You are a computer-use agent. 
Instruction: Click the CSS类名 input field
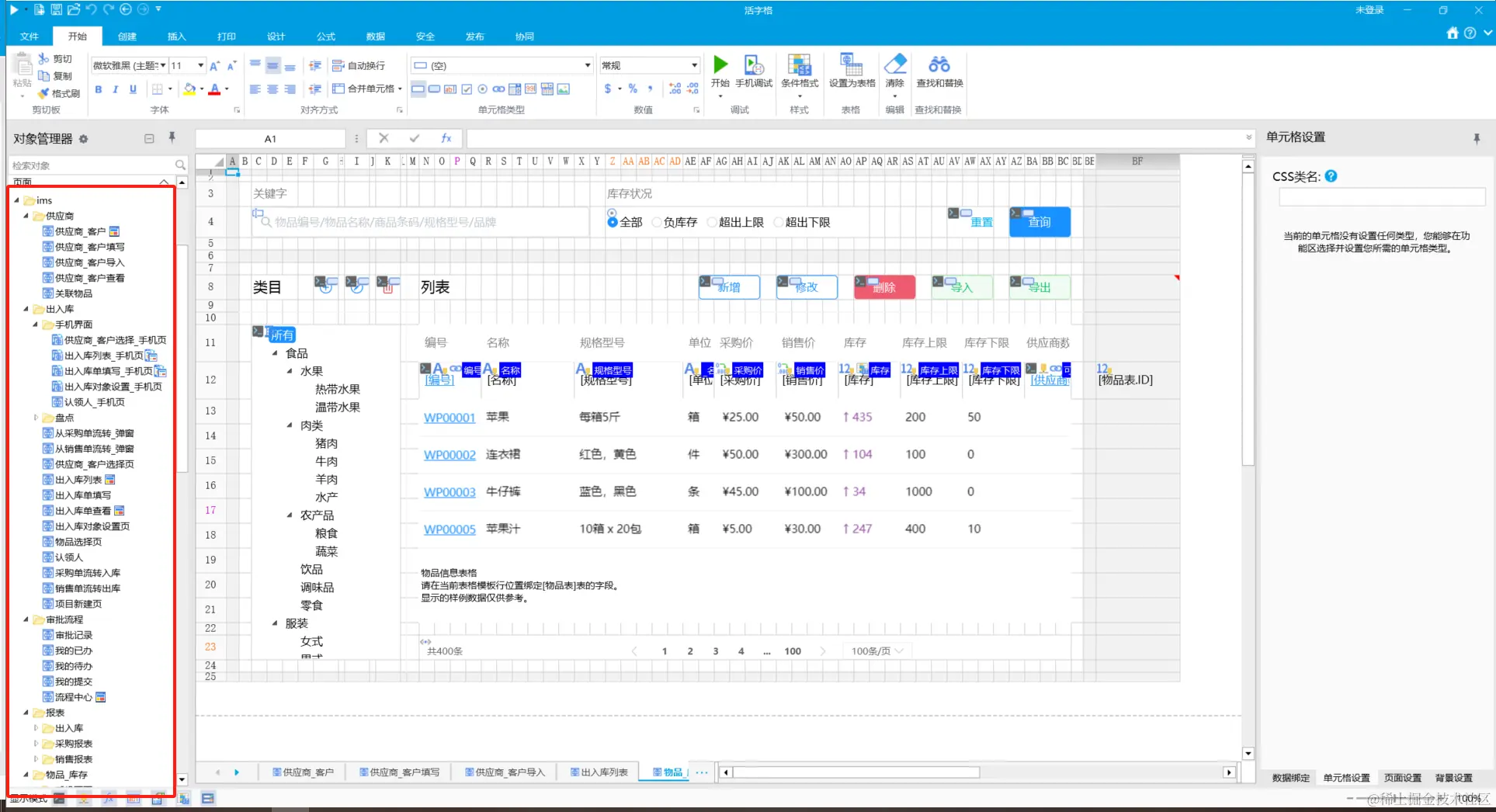click(x=1382, y=198)
